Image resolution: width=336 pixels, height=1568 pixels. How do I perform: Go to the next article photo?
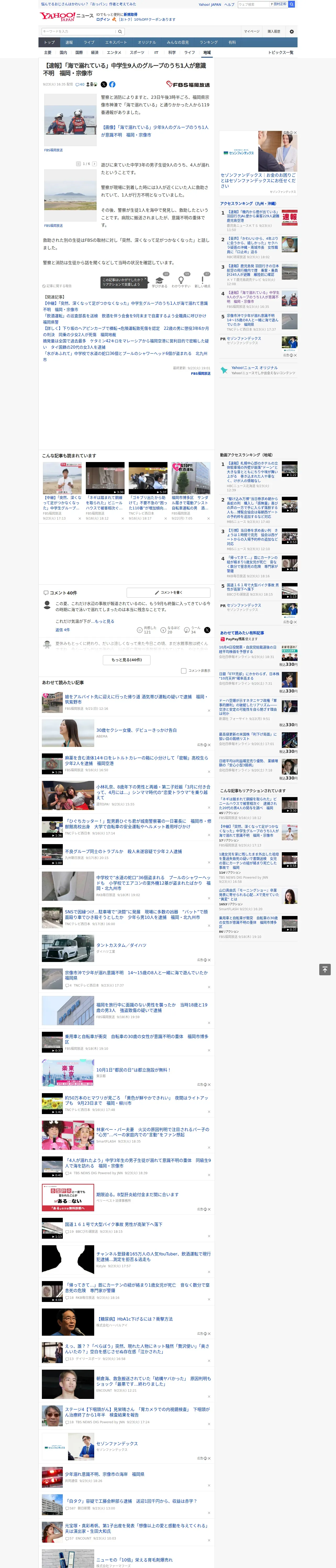coord(94,164)
